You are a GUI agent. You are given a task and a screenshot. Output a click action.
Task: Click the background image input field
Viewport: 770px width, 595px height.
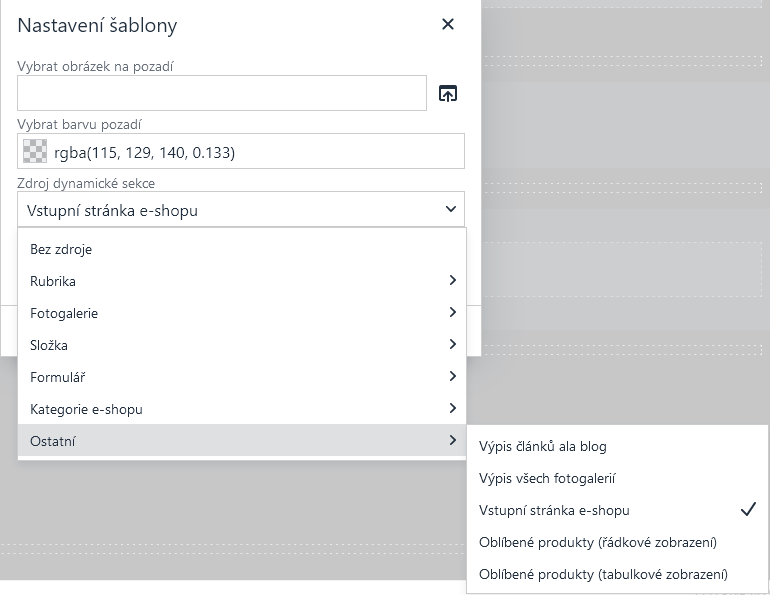222,94
